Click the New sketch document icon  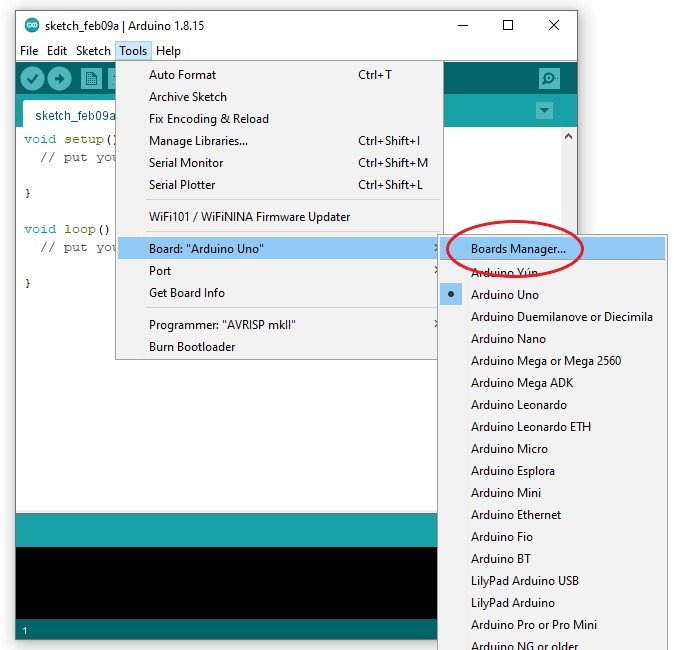coord(92,79)
